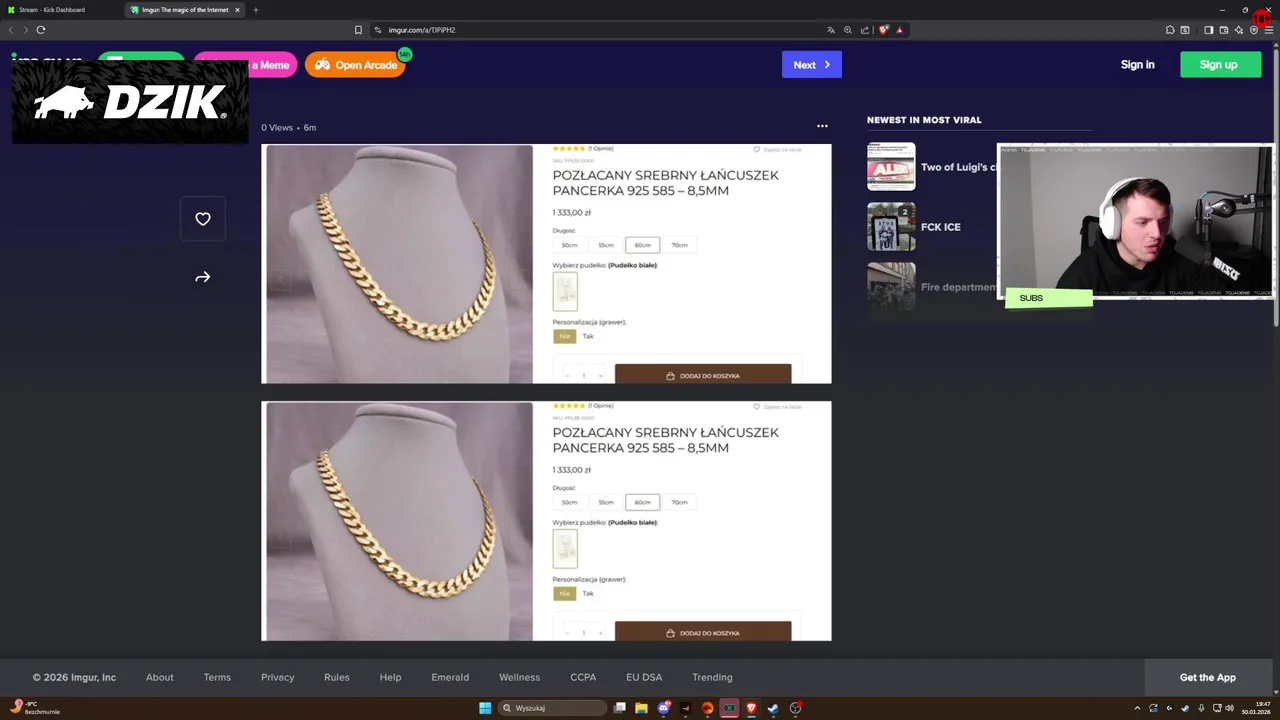Reload the page with the refresh icon
The width and height of the screenshot is (1280, 720).
click(41, 30)
